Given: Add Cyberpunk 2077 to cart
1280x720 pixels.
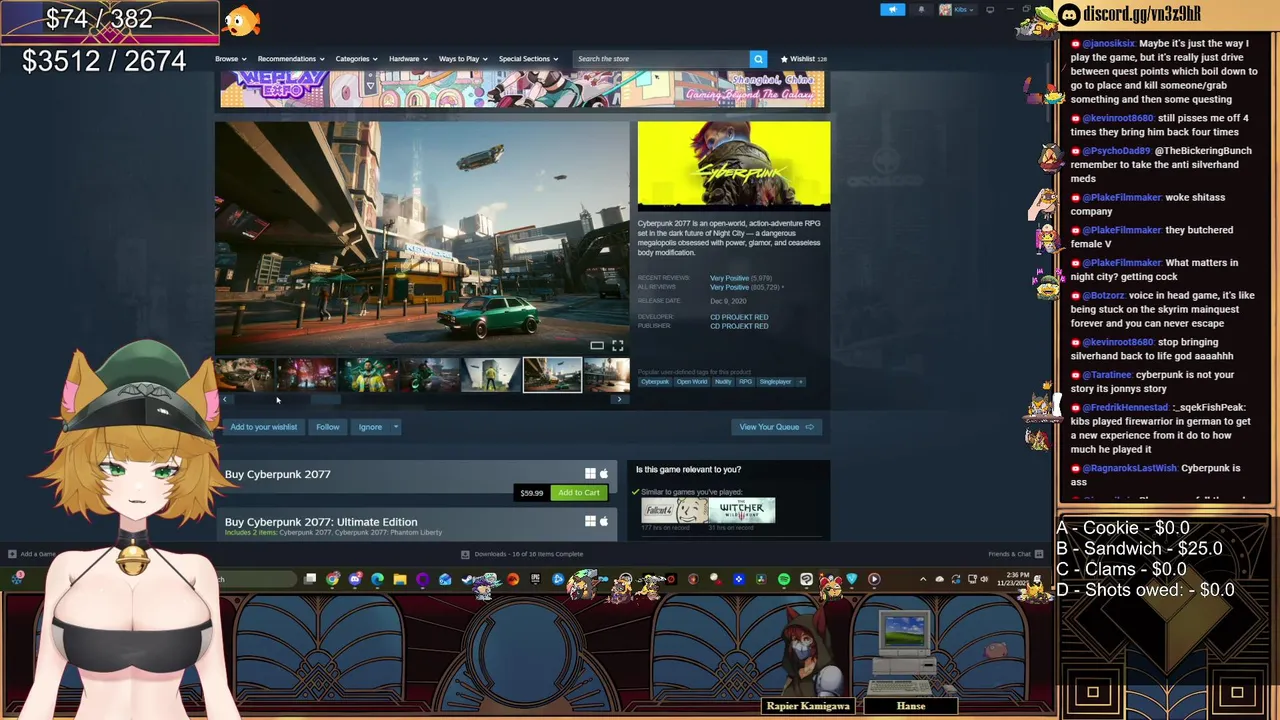Looking at the screenshot, I should [x=579, y=493].
